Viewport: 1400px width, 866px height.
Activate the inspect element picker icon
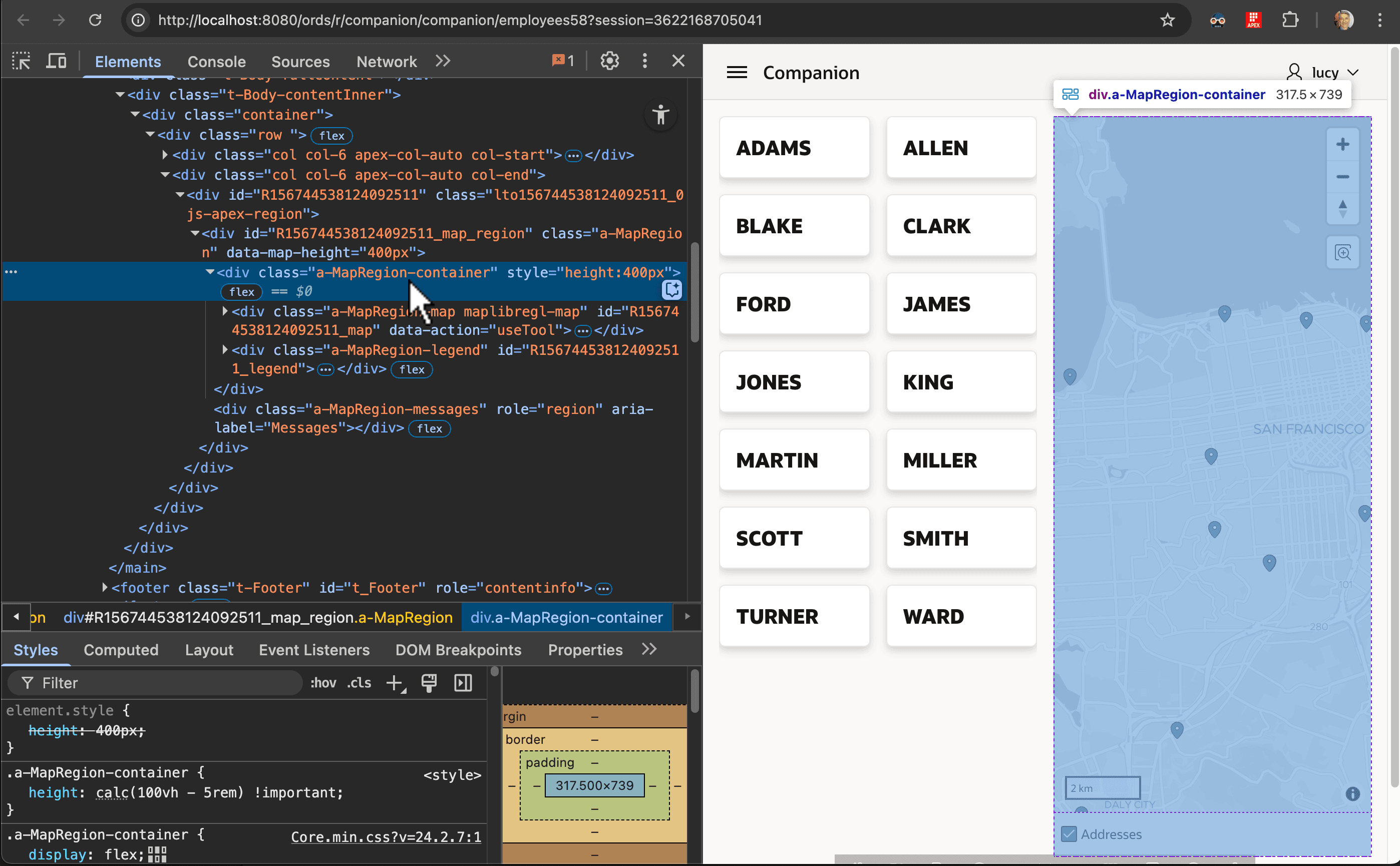pos(21,61)
